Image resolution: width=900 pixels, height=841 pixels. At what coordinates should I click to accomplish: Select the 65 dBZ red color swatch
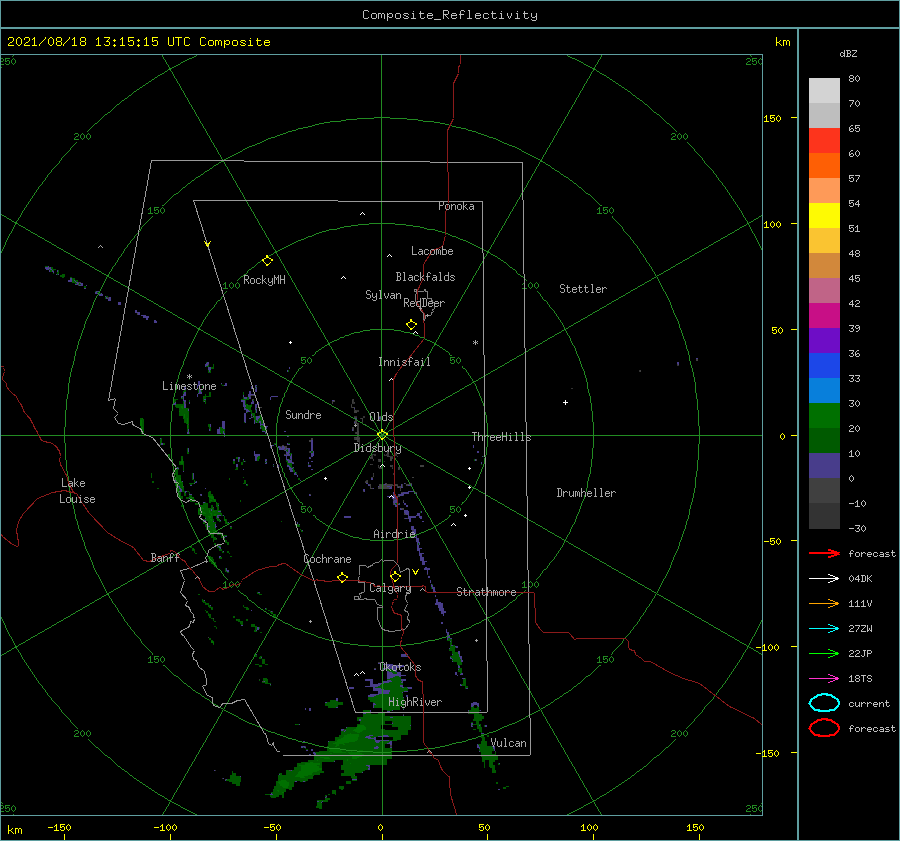824,141
